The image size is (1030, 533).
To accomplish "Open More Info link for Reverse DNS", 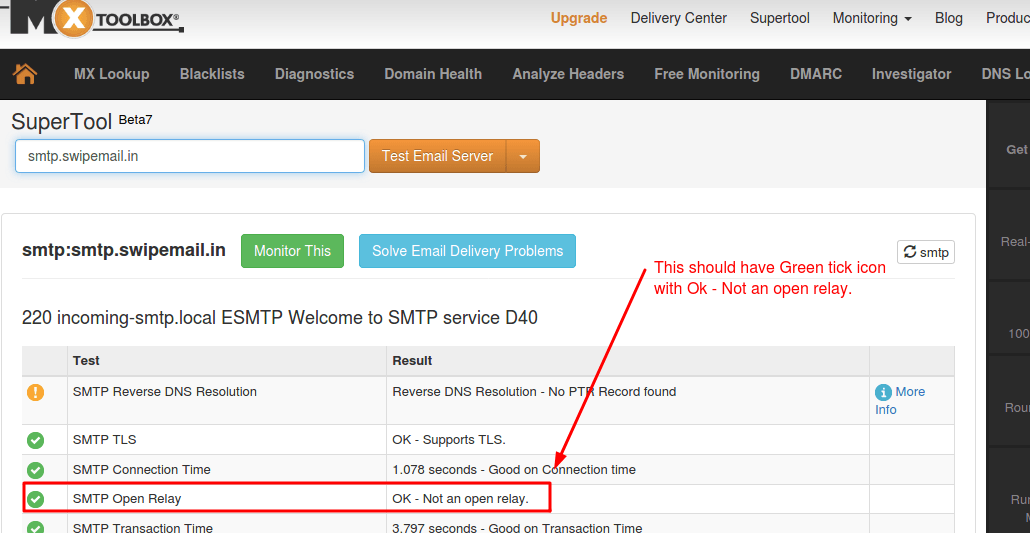I will (x=900, y=400).
